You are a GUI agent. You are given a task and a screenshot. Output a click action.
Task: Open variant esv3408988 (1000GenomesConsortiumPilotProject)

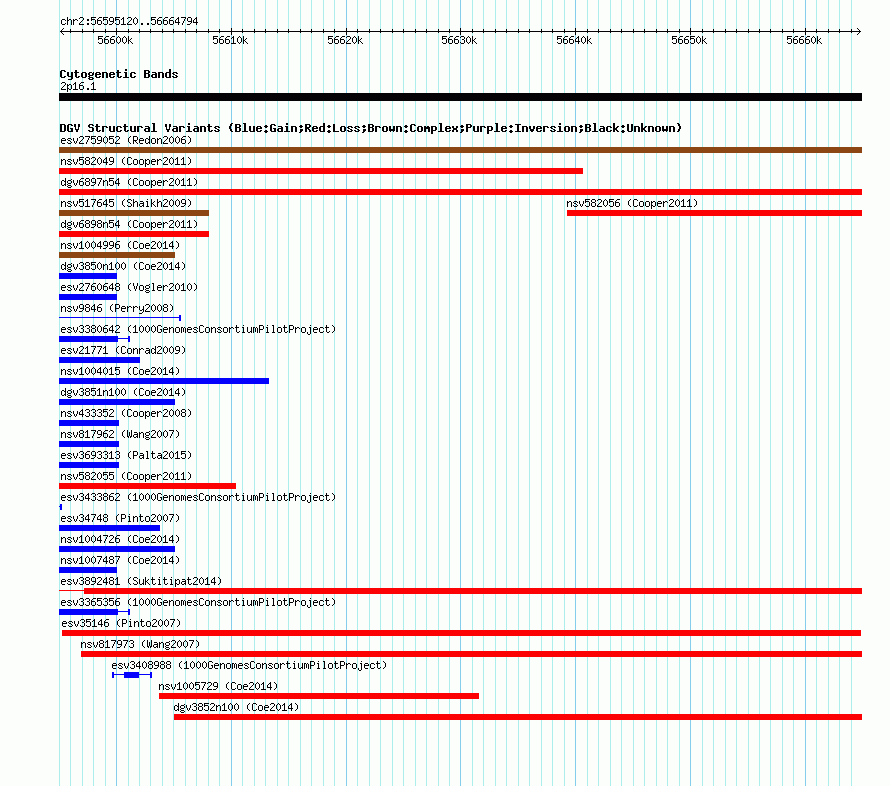pyautogui.click(x=249, y=665)
